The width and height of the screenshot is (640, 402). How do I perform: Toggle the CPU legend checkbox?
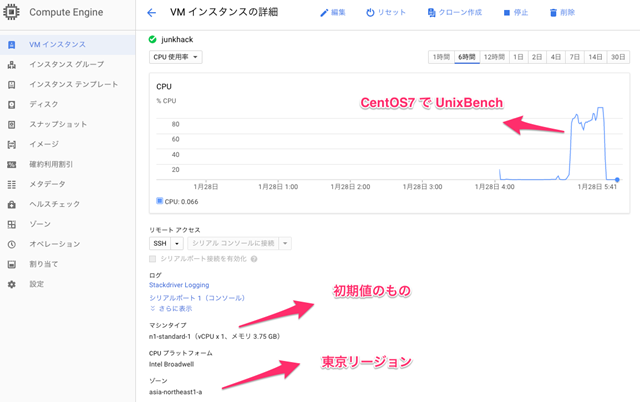tap(160, 200)
